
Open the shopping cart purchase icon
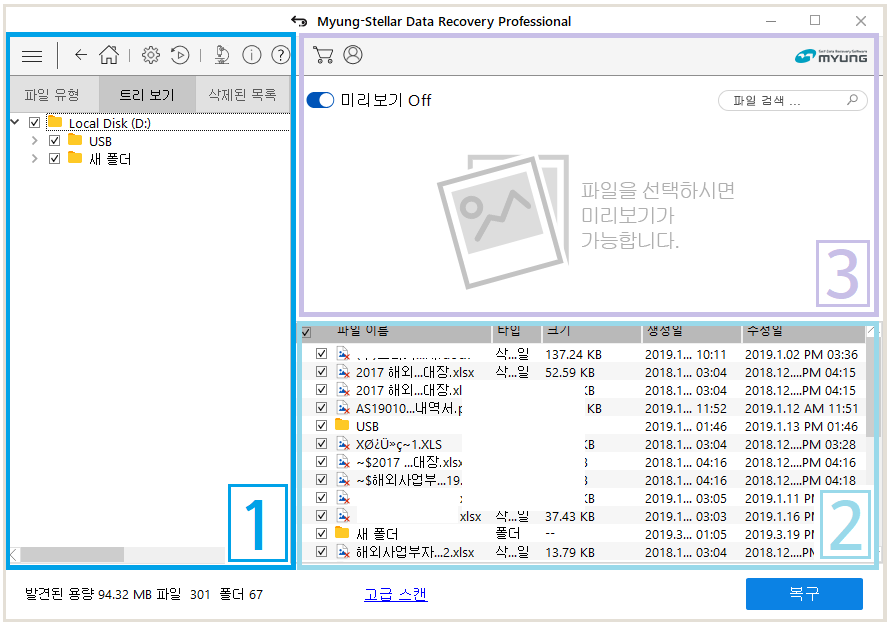tap(323, 55)
